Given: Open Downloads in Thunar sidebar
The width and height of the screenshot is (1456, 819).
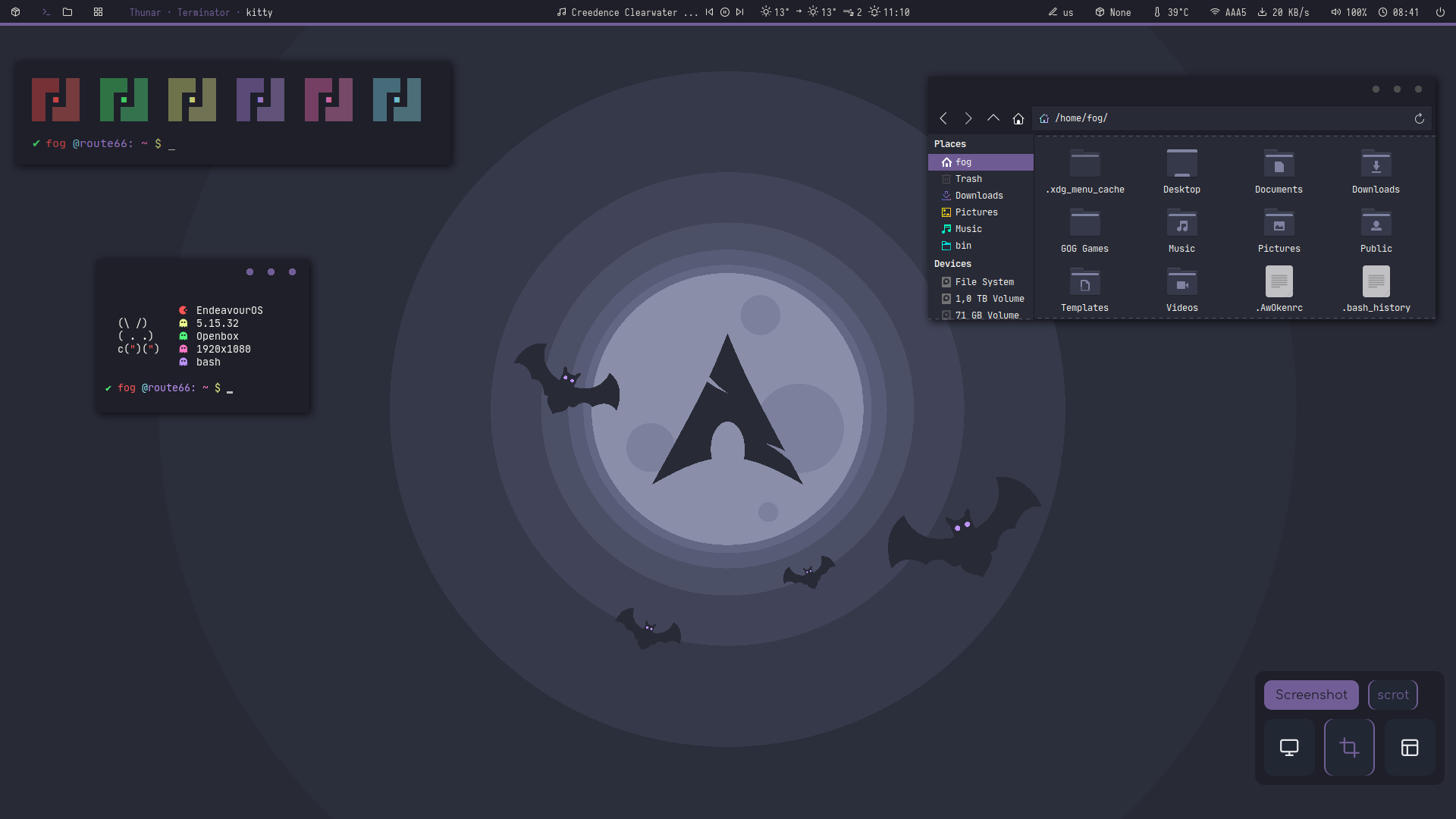Looking at the screenshot, I should [981, 196].
